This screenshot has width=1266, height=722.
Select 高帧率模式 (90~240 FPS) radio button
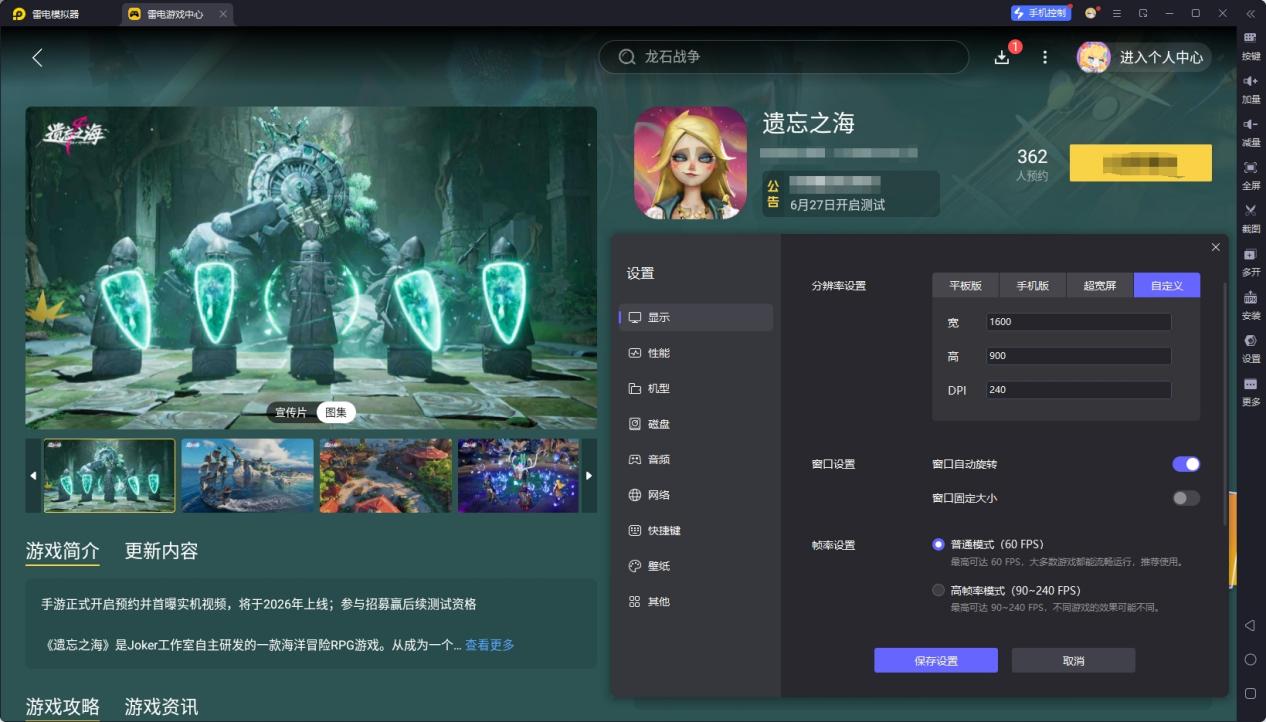[938, 590]
